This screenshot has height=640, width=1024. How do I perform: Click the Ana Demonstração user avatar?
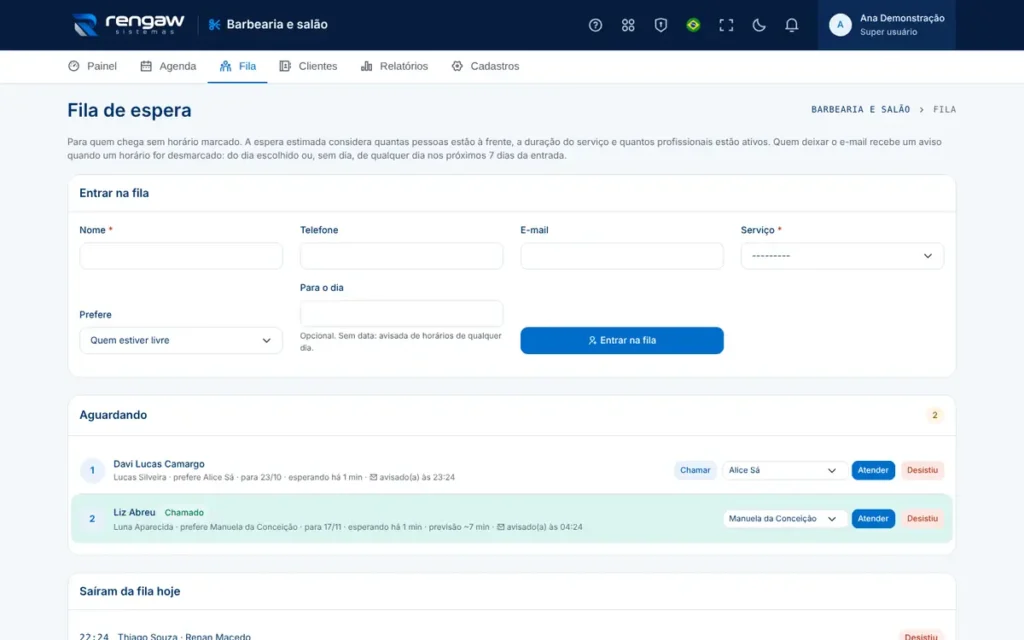tap(840, 25)
